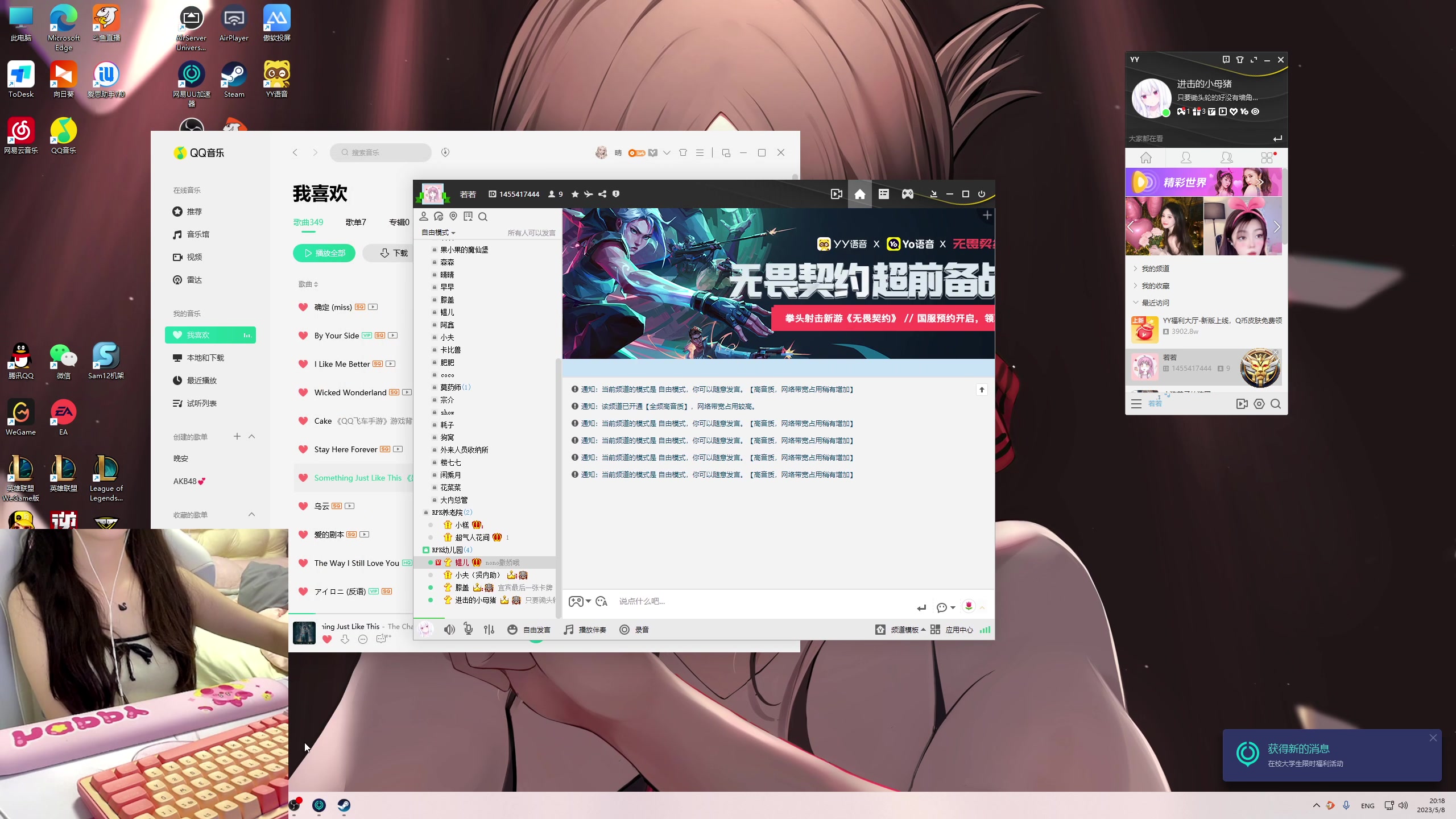The width and height of the screenshot is (1456, 819).
Task: Click the search magnifier above the channel user list
Action: coord(483,216)
